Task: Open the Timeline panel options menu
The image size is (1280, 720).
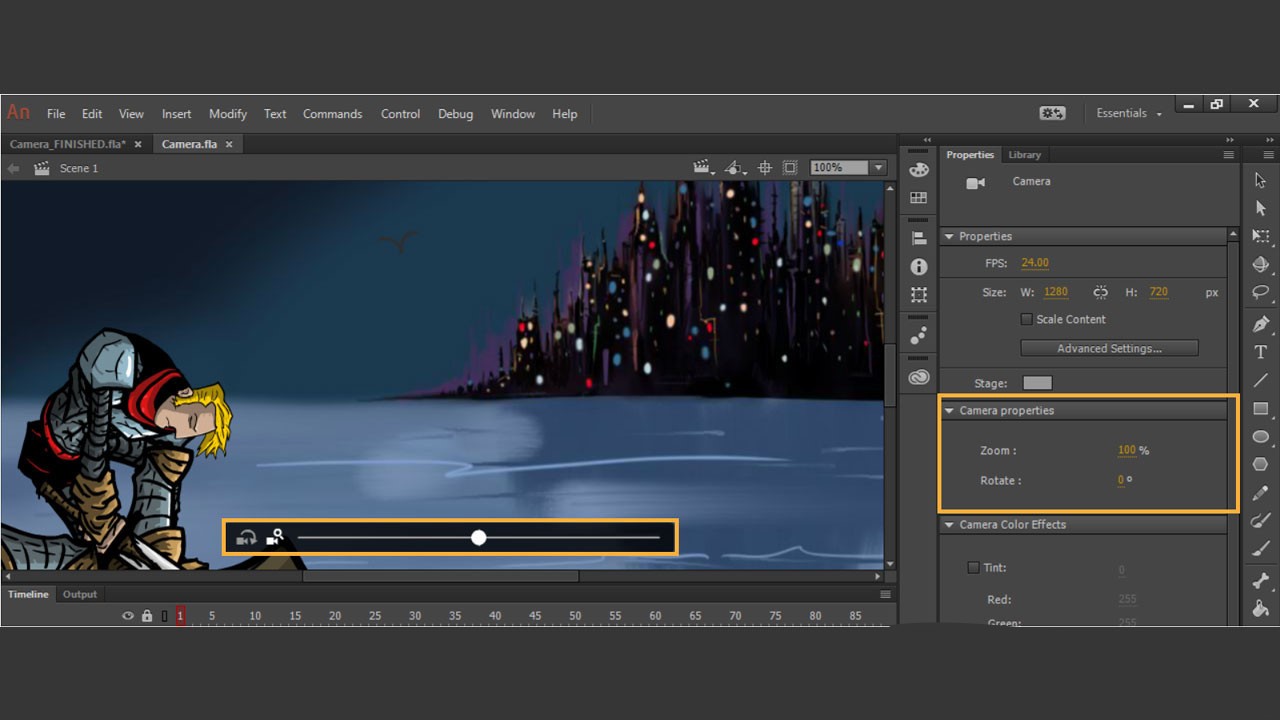Action: (885, 594)
